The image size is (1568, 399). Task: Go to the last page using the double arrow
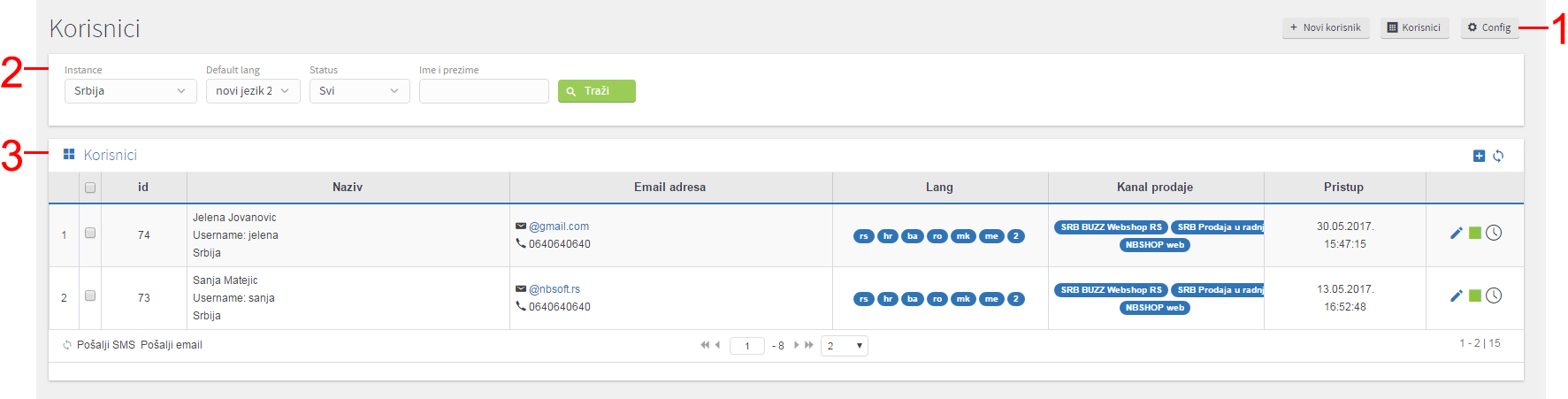point(809,345)
